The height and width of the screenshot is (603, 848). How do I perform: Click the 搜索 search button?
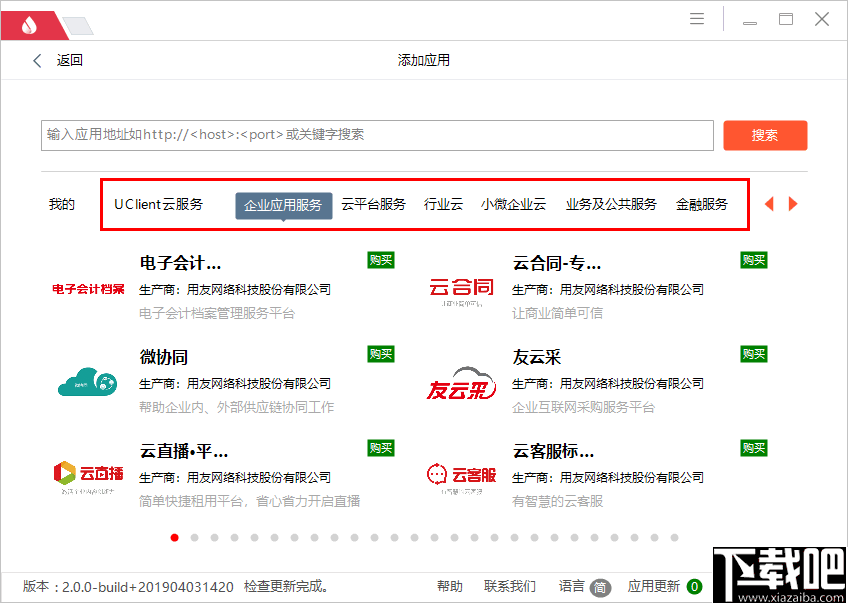[765, 135]
